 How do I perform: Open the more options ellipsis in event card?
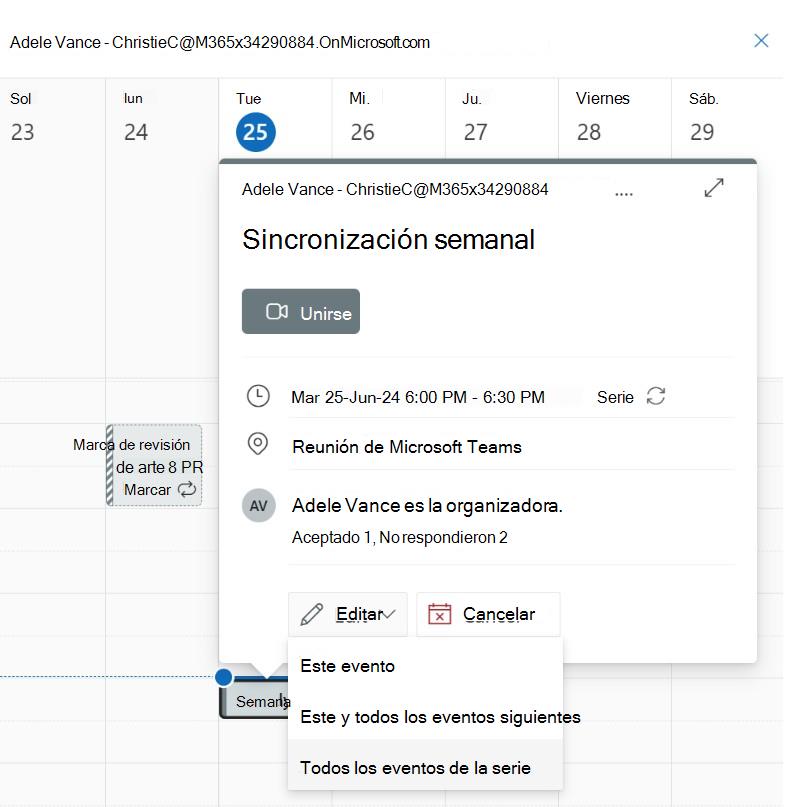624,194
